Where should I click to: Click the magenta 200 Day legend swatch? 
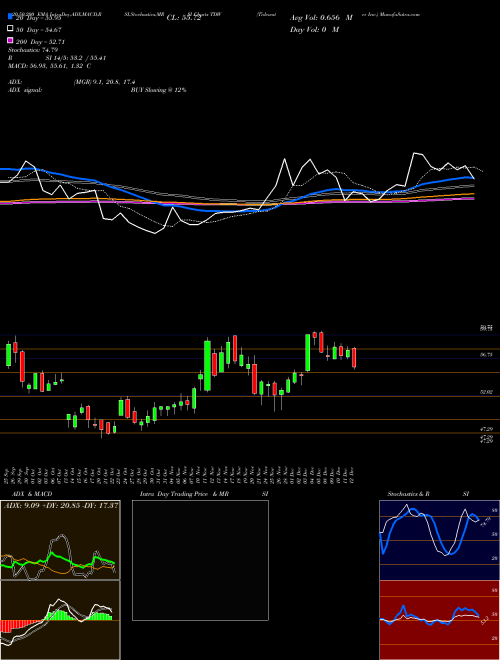(x=10, y=40)
